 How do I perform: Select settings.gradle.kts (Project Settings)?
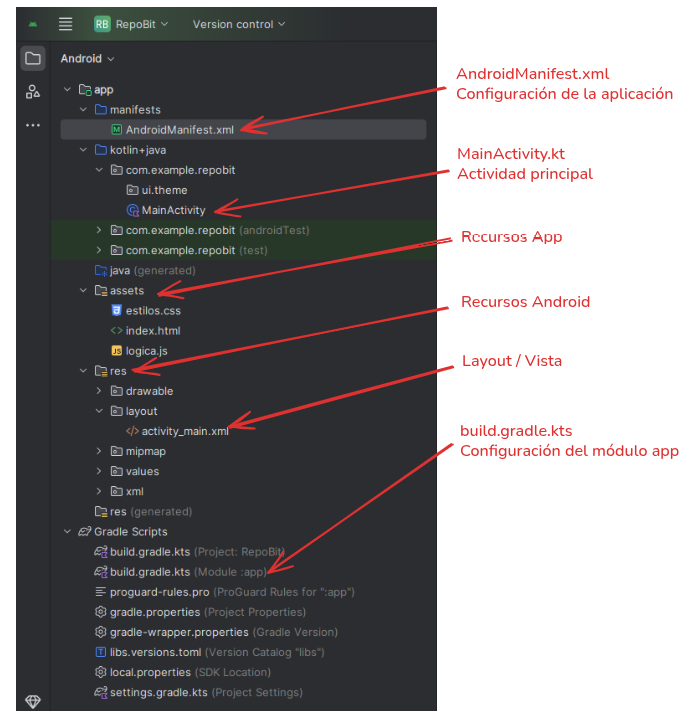click(x=206, y=692)
